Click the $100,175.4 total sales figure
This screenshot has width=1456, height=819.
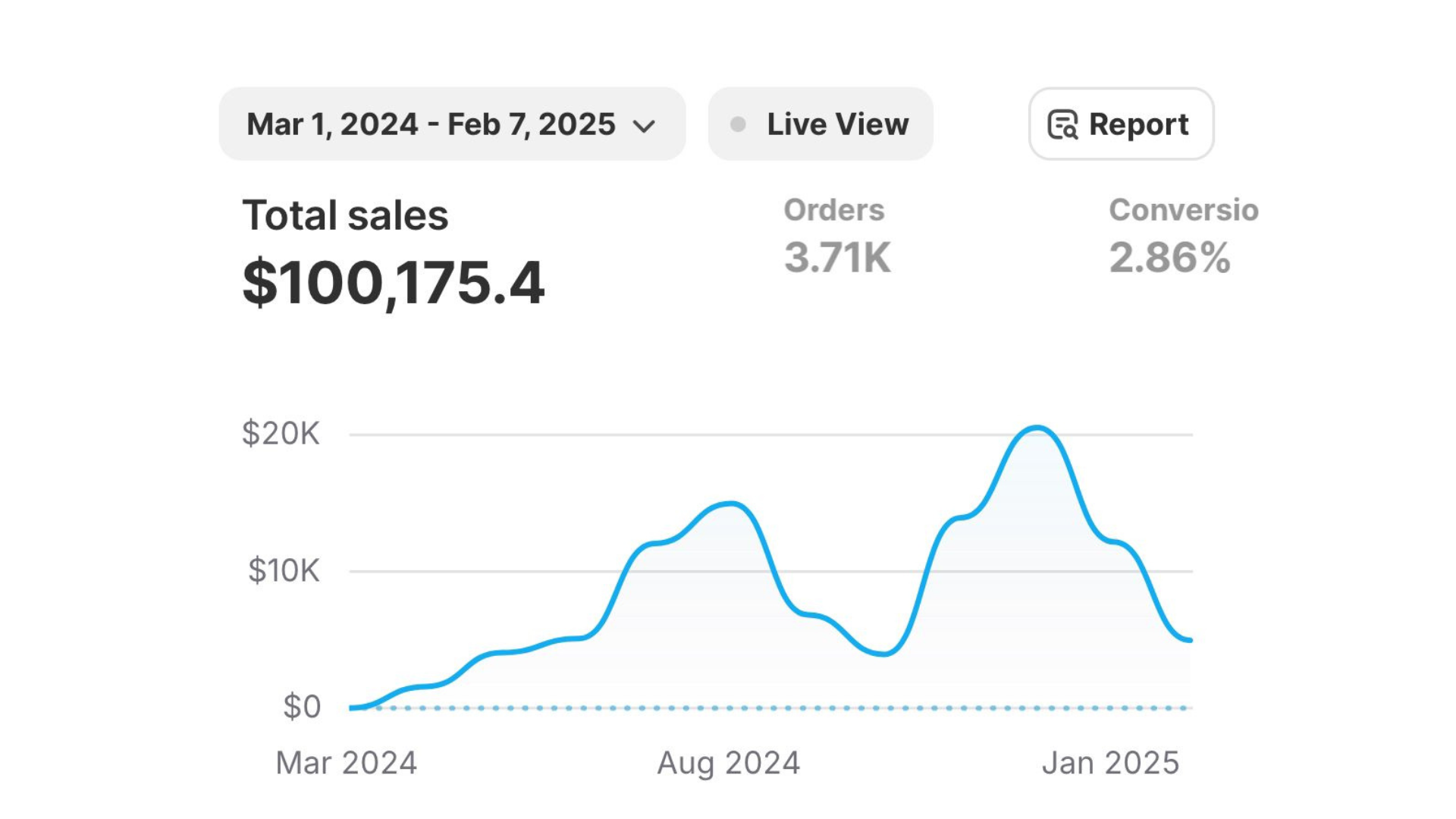coord(393,283)
